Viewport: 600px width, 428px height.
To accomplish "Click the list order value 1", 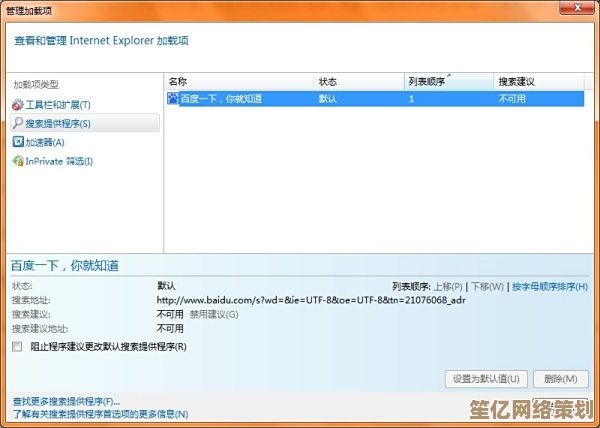I will tap(411, 99).
